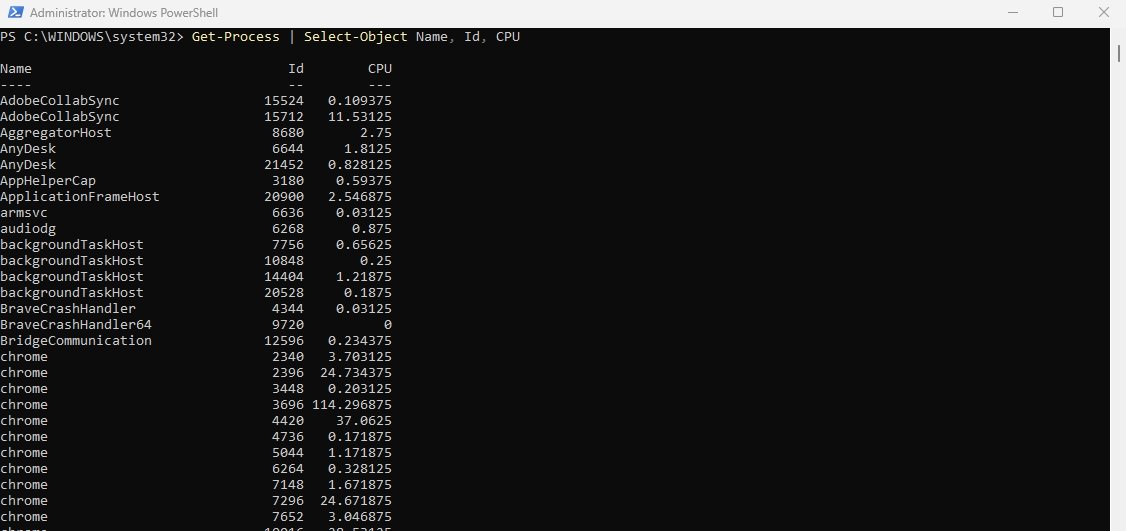Click the CPU value 0.875
Screen dimensions: 1126x531
click(x=372, y=228)
